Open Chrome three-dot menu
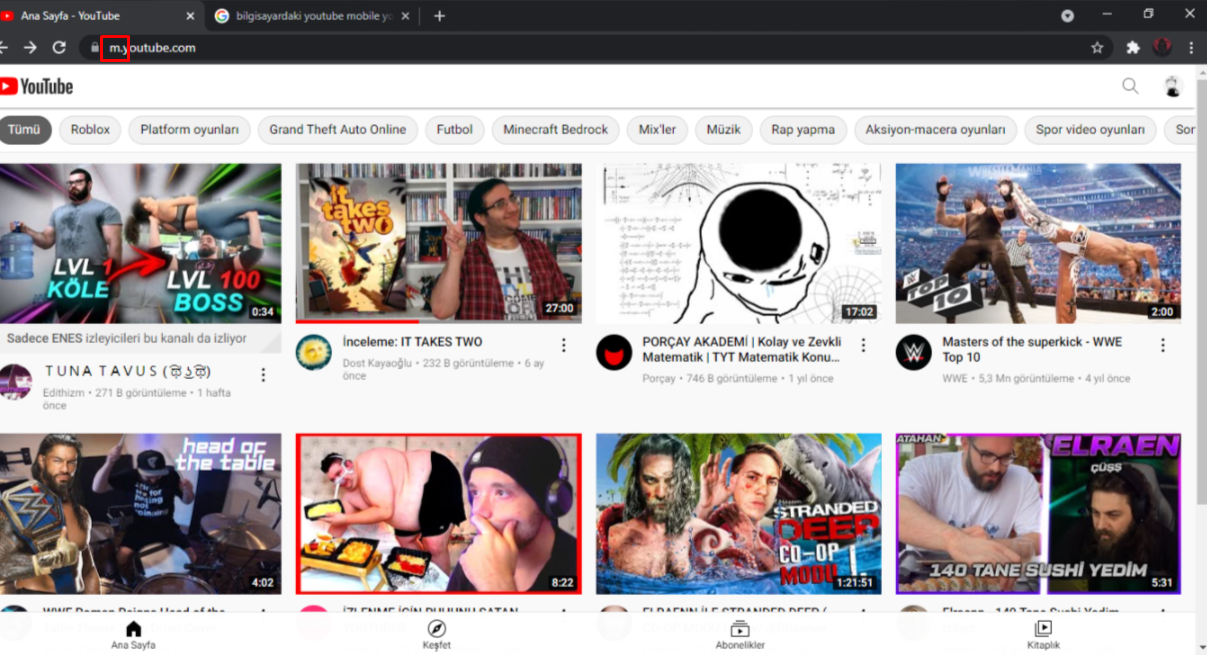The width and height of the screenshot is (1207, 655). point(1191,47)
